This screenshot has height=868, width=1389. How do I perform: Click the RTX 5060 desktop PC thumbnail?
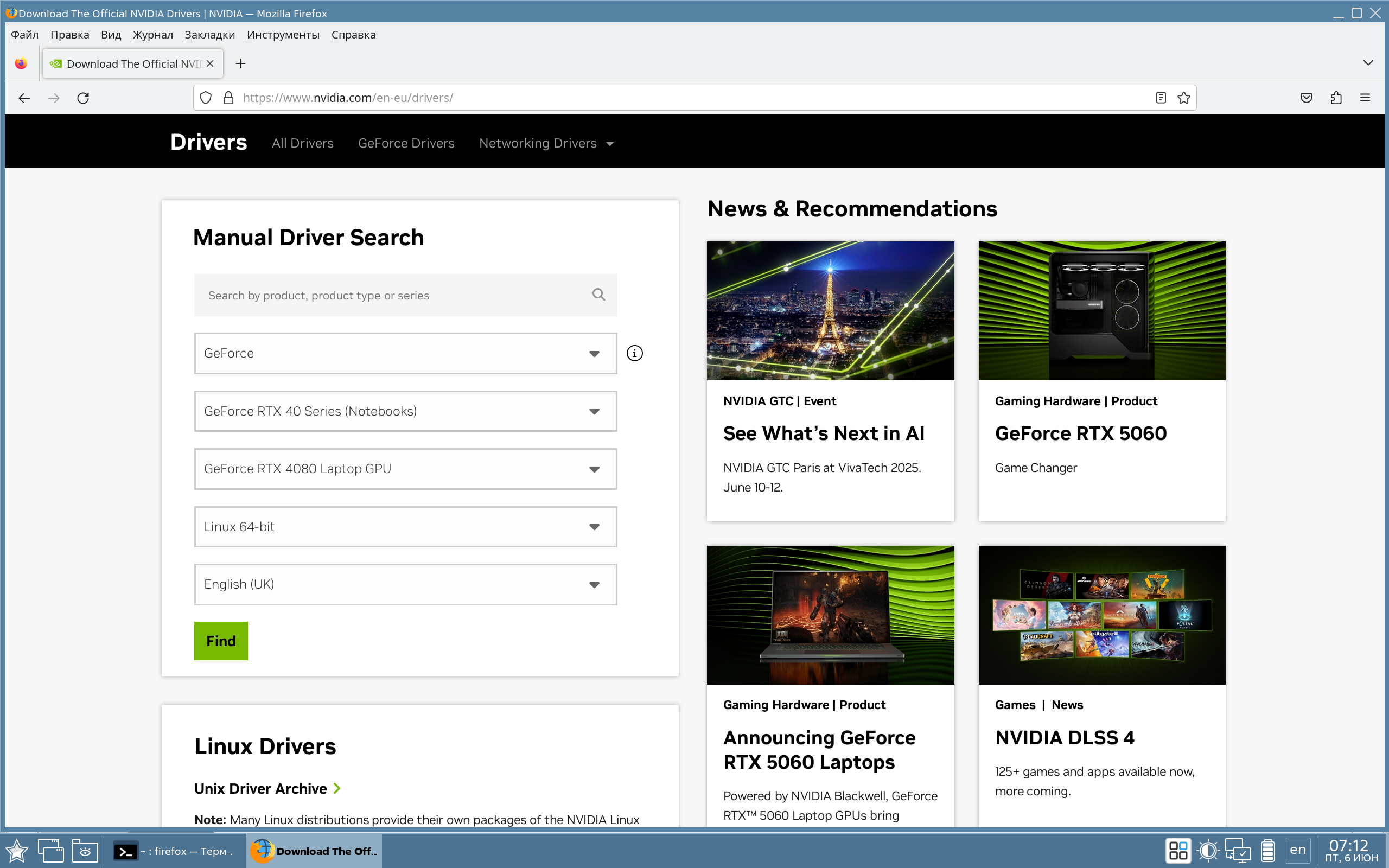pos(1101,310)
